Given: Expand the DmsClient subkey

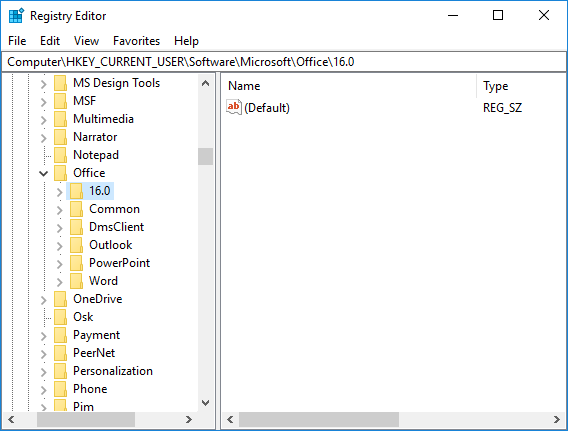Looking at the screenshot, I should 60,228.
